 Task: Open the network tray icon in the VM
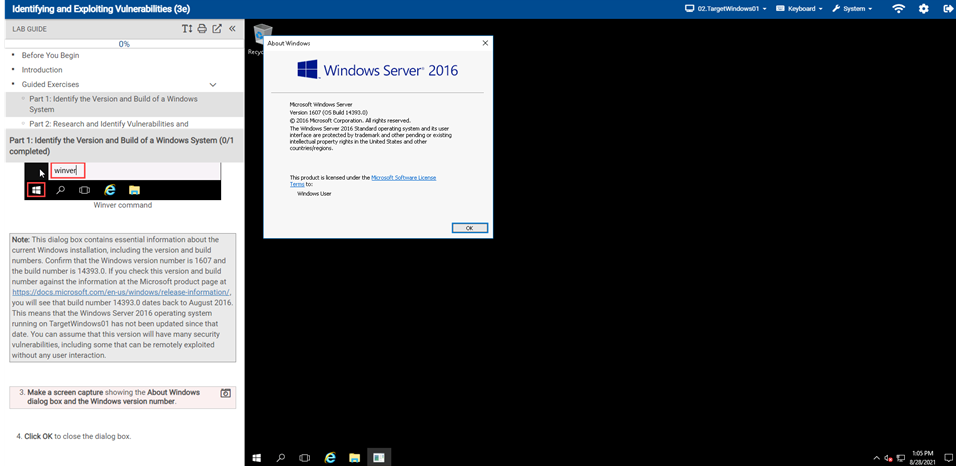(x=900, y=457)
